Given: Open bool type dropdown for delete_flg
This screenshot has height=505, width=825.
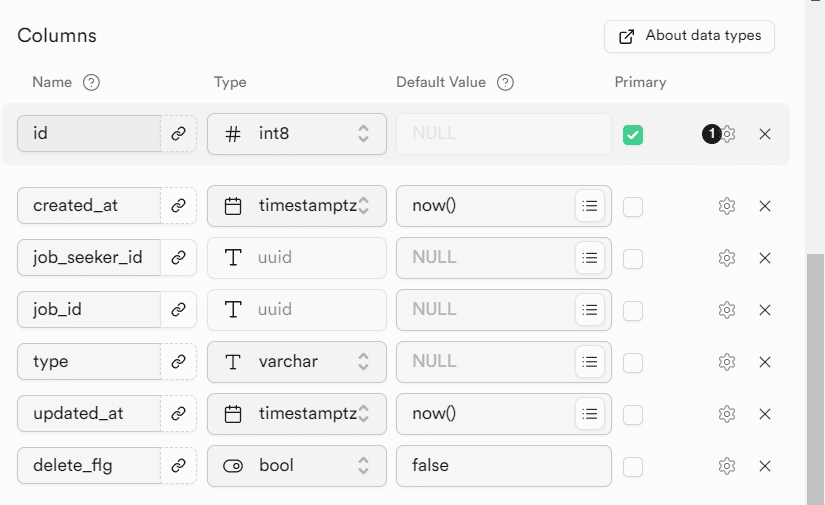Looking at the screenshot, I should (x=297, y=466).
